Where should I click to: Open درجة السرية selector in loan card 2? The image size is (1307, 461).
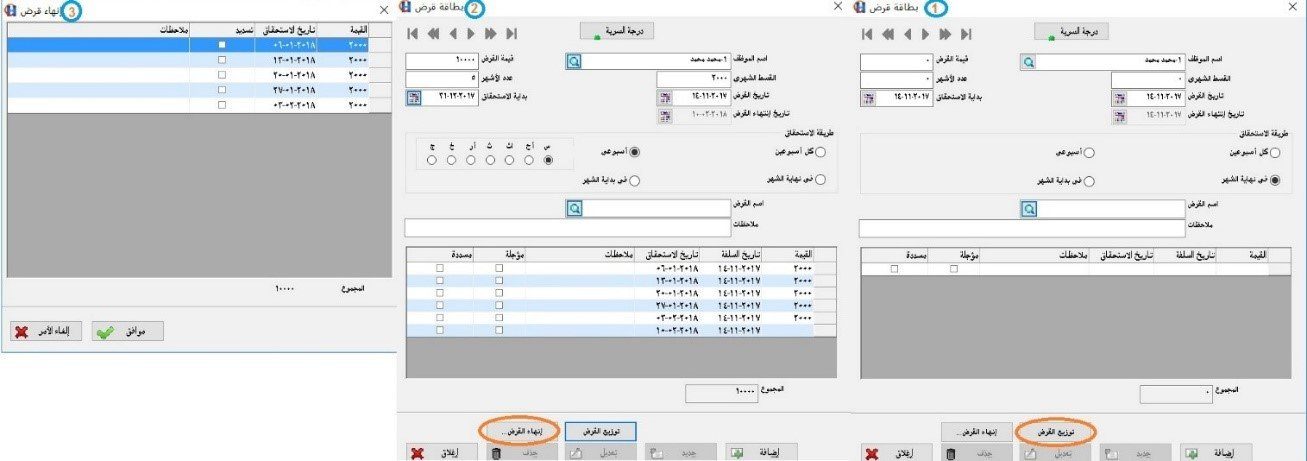pyautogui.click(x=617, y=32)
